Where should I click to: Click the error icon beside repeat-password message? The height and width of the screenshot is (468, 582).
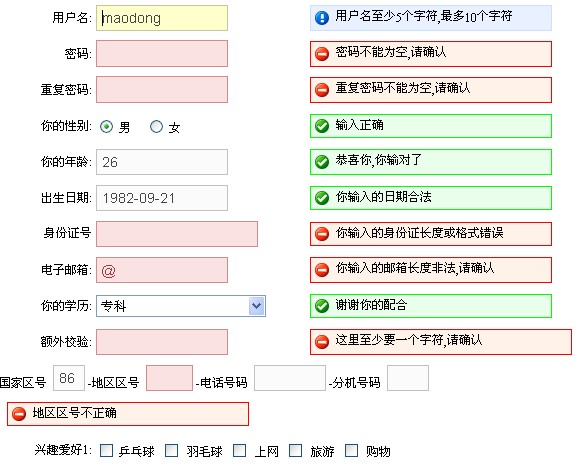(321, 89)
